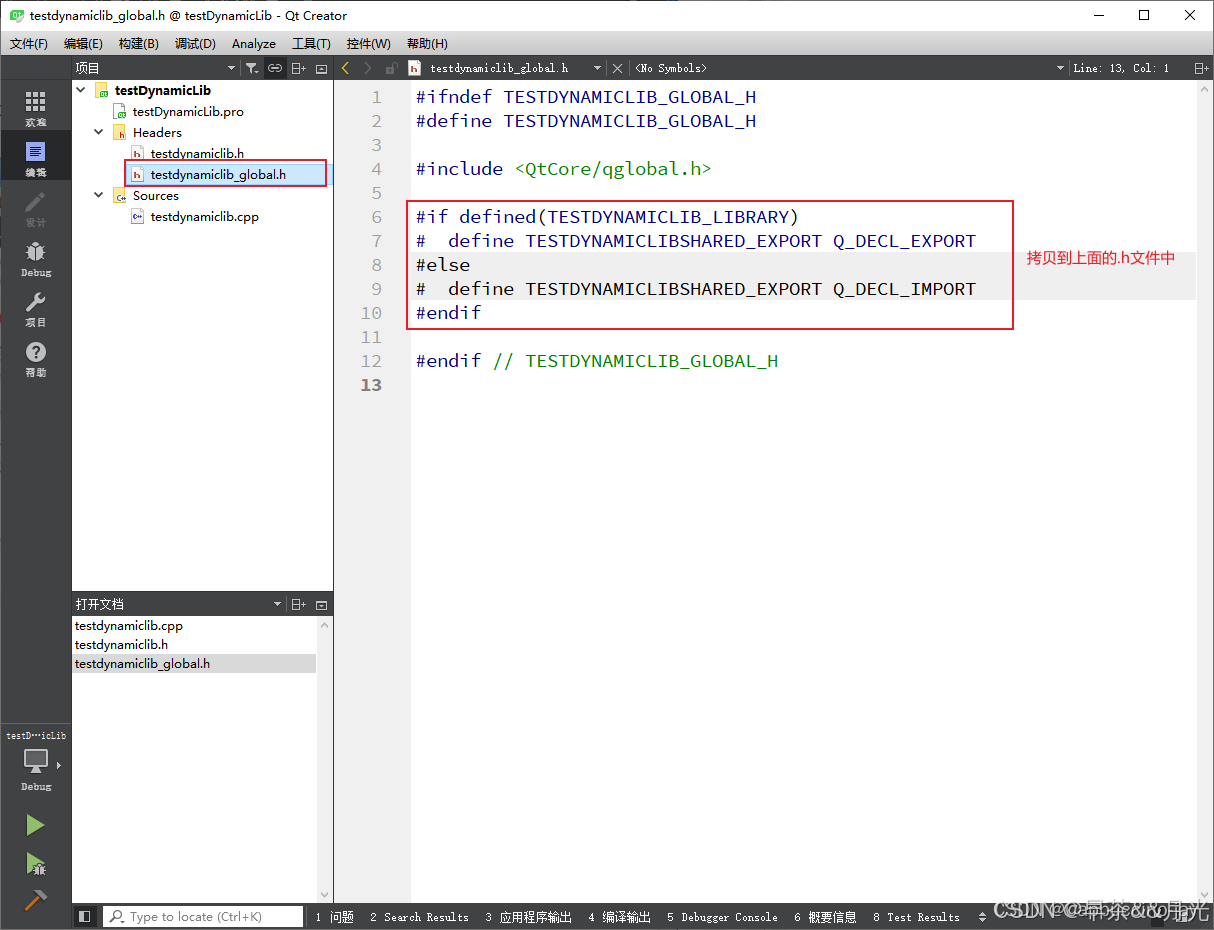Click the editor vertical scrollbar
The height and width of the screenshot is (930, 1214).
[1205, 490]
